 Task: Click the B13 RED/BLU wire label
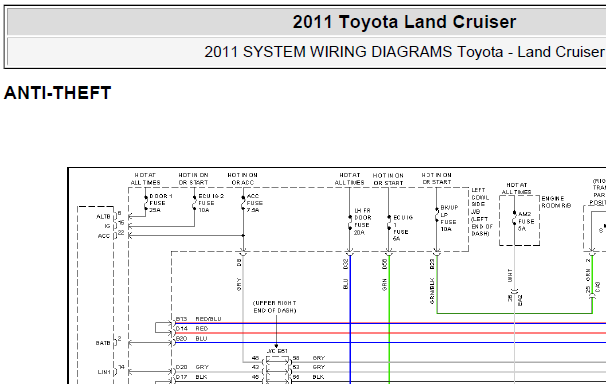pyautogui.click(x=198, y=319)
